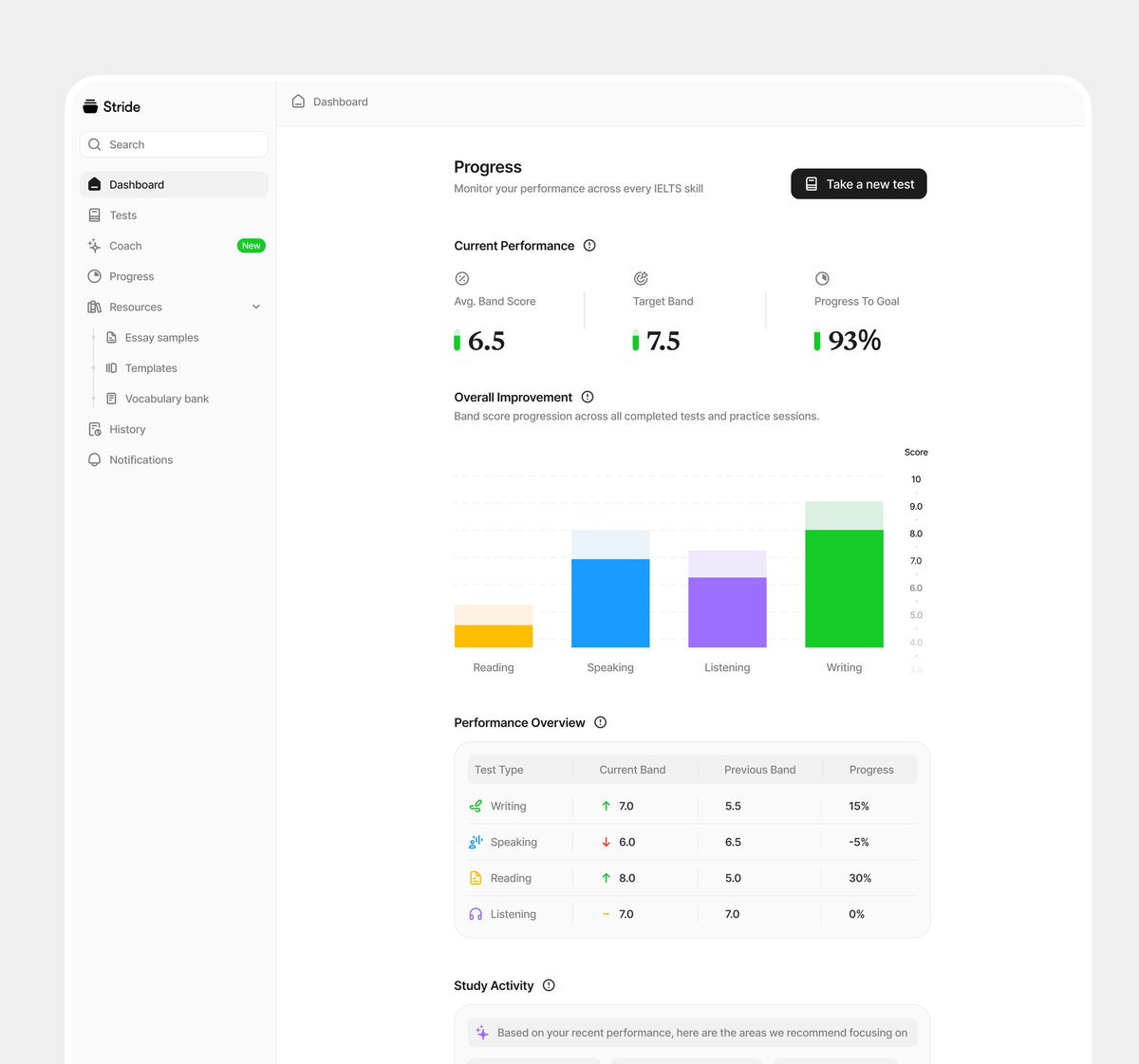Click info icon beside Study Activity

click(549, 985)
